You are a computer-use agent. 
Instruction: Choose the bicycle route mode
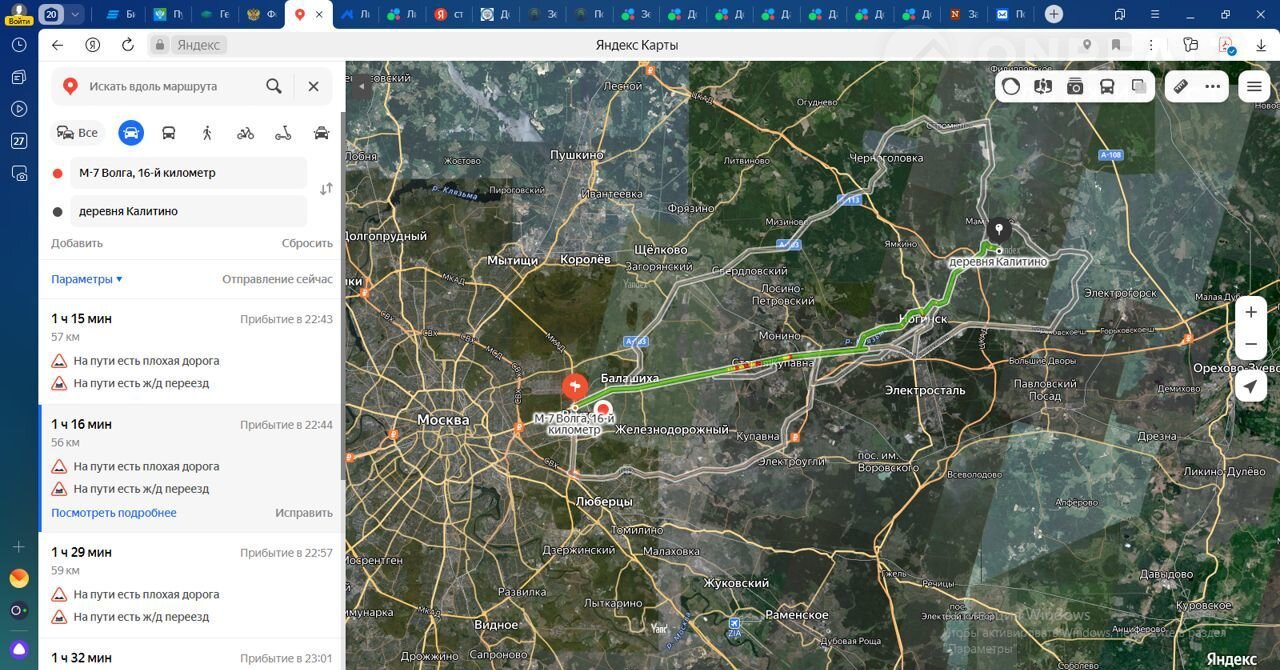coord(245,133)
